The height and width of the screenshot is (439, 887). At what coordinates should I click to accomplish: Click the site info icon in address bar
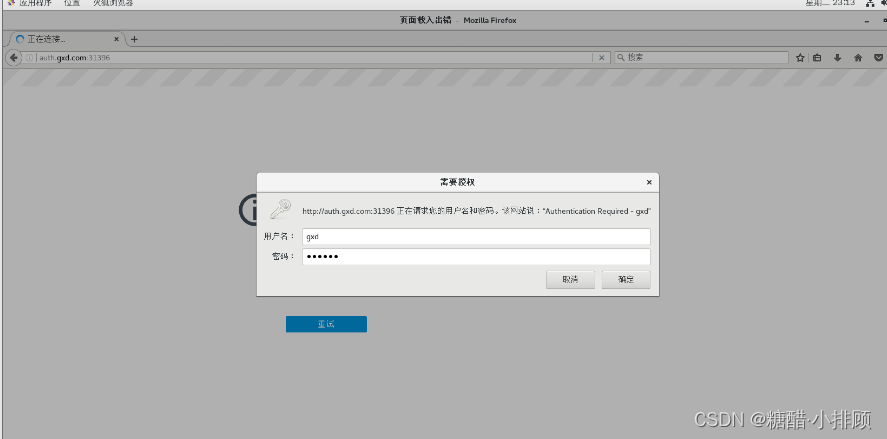29,58
